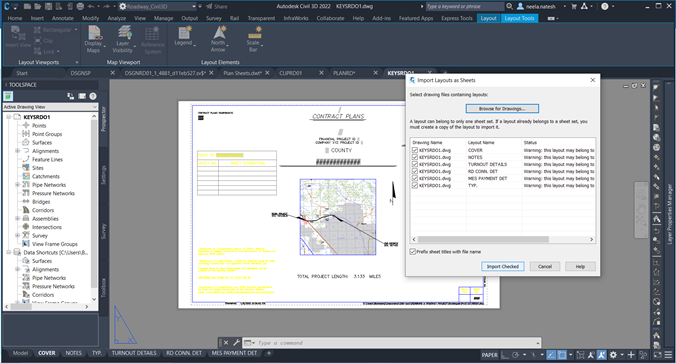The image size is (676, 363).
Task: Expand the Pipe Networks tree node
Action: (x=17, y=185)
